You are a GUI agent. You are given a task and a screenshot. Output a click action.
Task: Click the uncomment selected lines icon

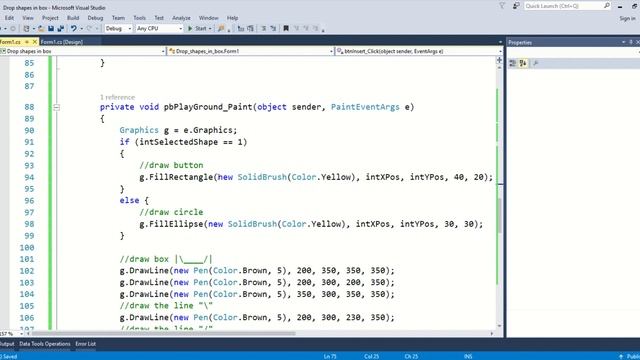coord(273,29)
